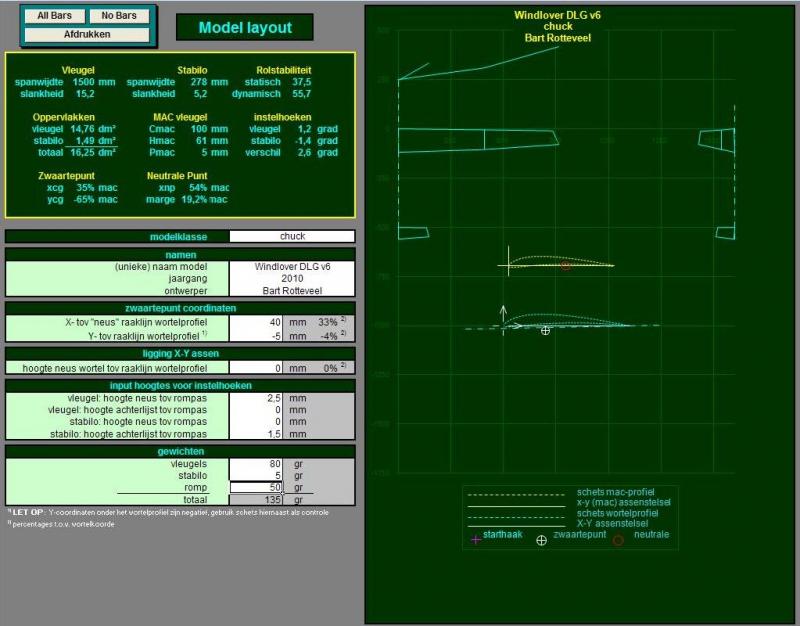Select the modelklasse field showing chuck

[292, 236]
